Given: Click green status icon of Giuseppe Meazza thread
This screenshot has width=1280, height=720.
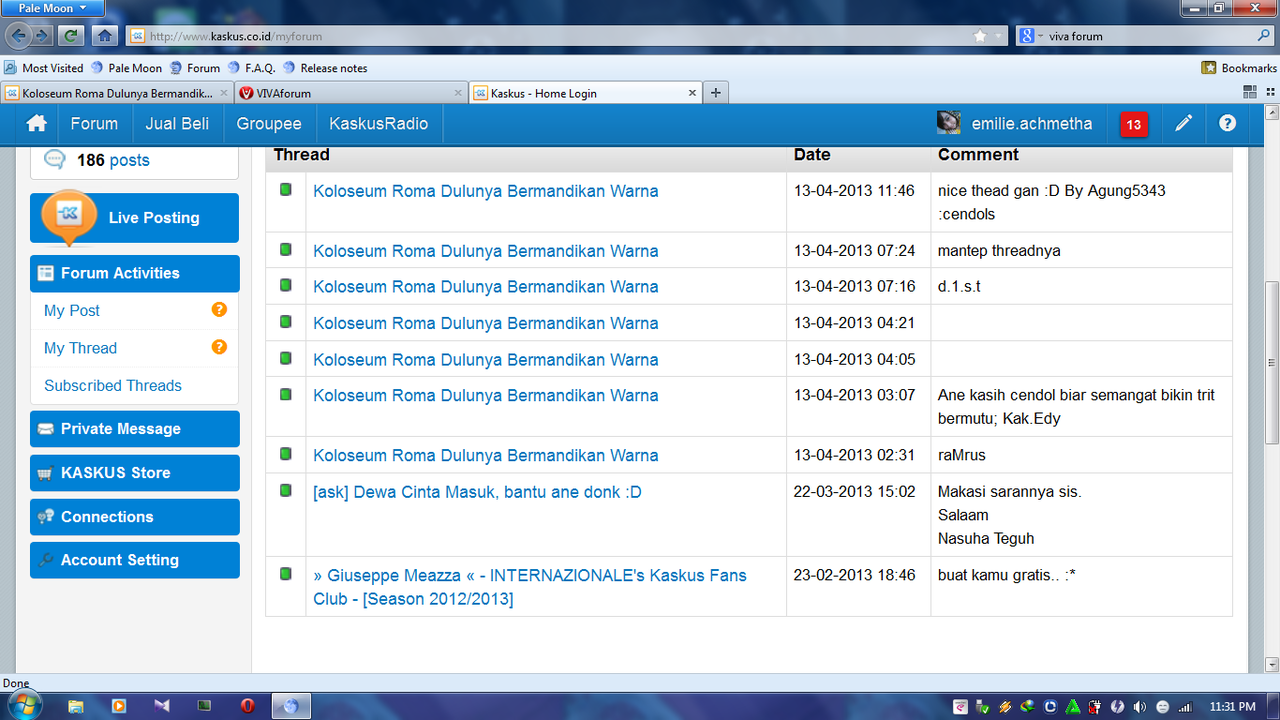Looking at the screenshot, I should [286, 574].
